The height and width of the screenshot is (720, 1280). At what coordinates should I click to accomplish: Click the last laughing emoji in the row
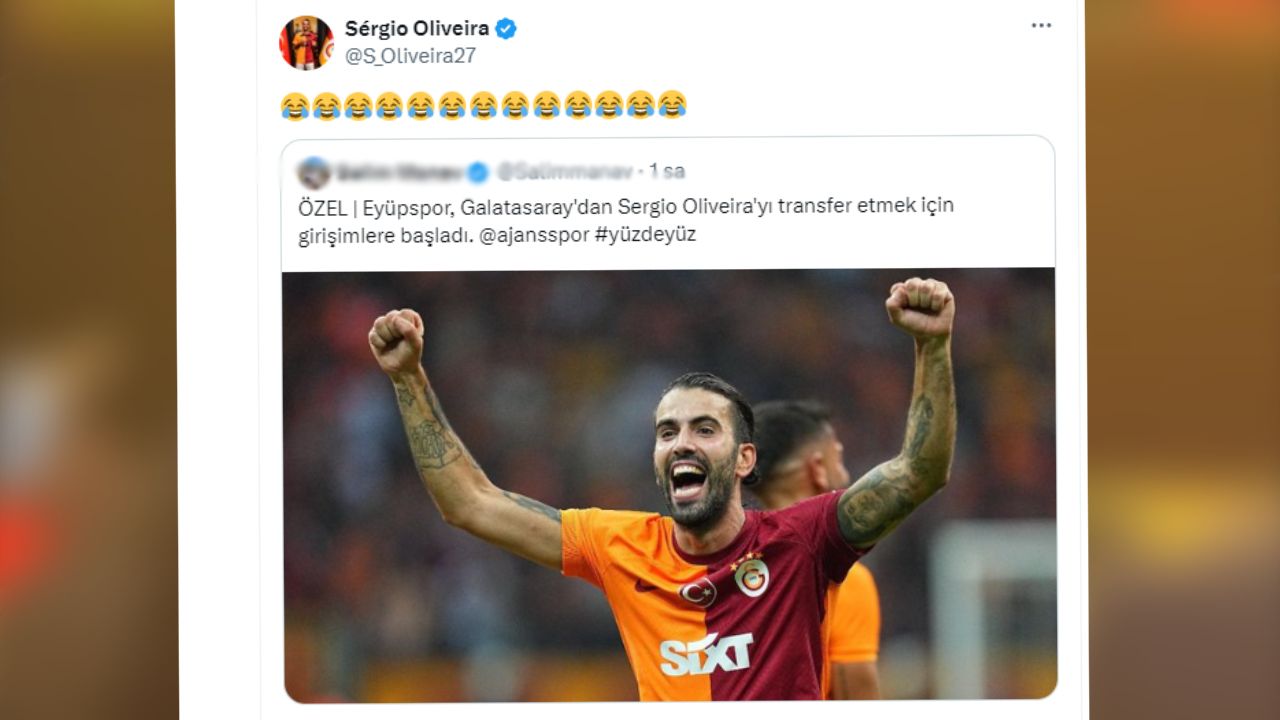click(672, 105)
